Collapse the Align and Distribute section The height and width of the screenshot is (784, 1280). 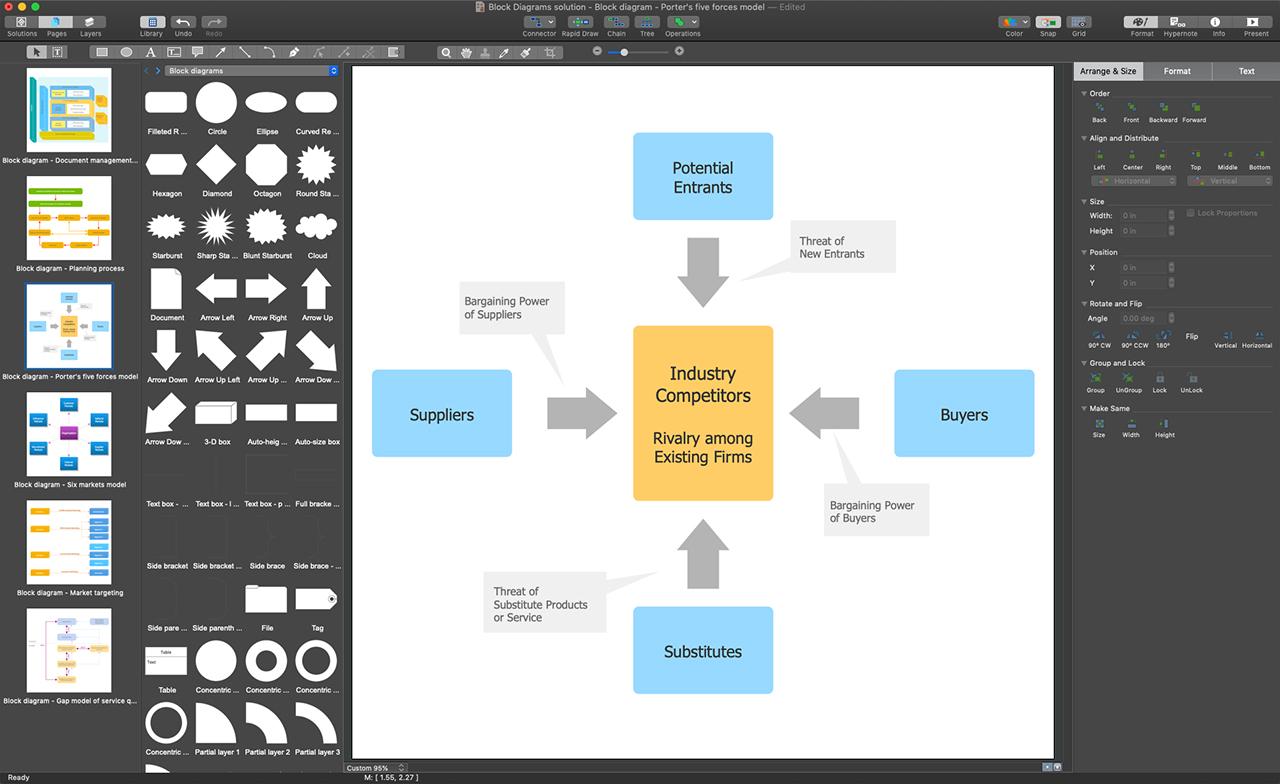1084,138
